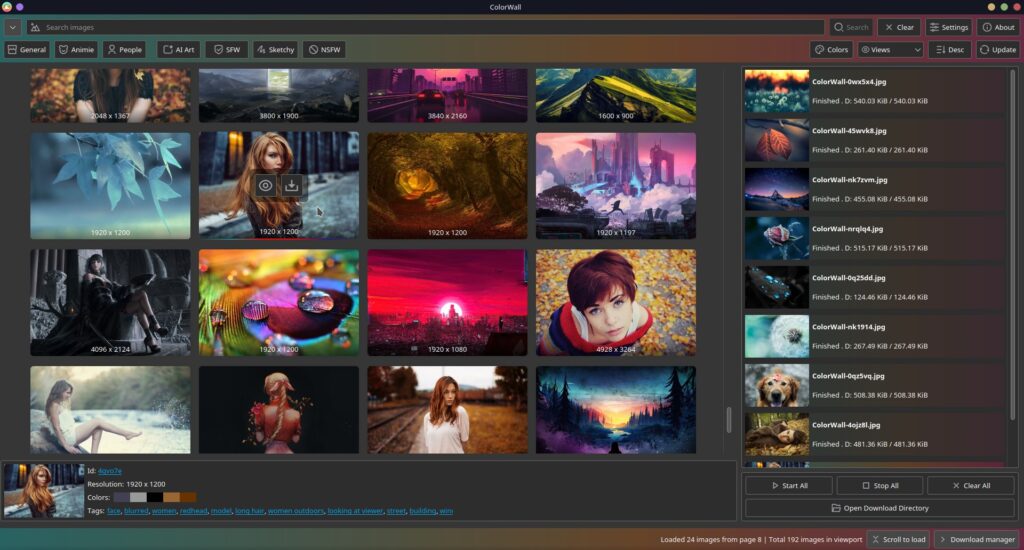Expand the chevron left of the search box
This screenshot has height=550, width=1024.
point(12,27)
